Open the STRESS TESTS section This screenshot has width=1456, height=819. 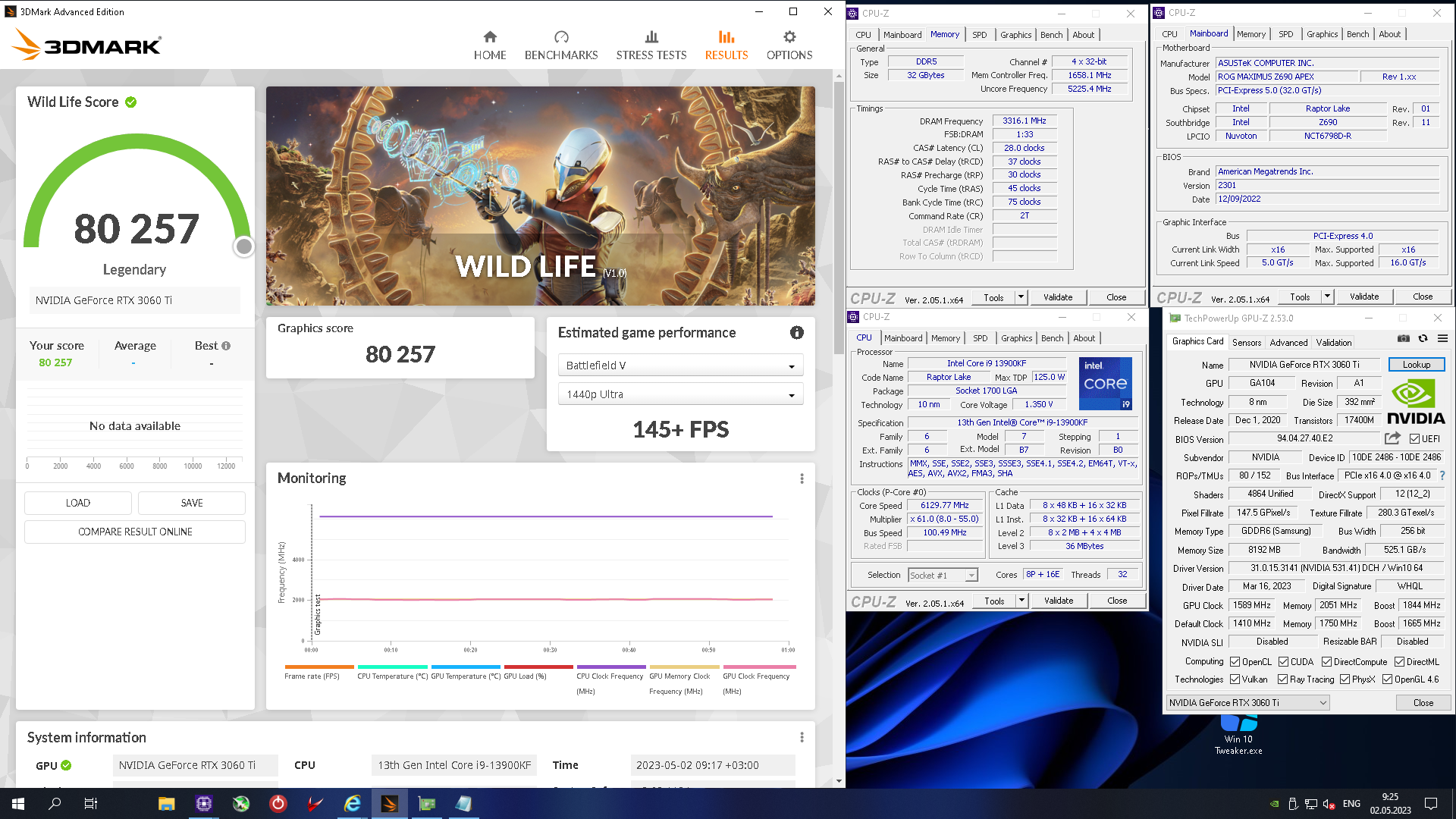651,45
